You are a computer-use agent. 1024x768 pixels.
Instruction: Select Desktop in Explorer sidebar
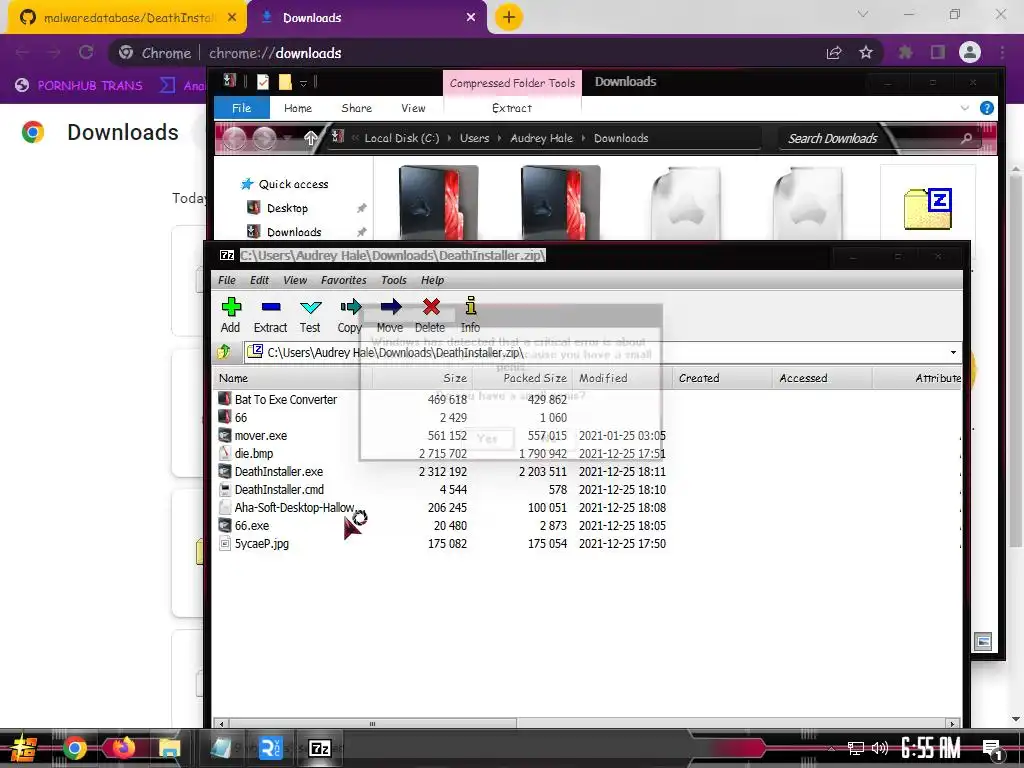pyautogui.click(x=278, y=208)
